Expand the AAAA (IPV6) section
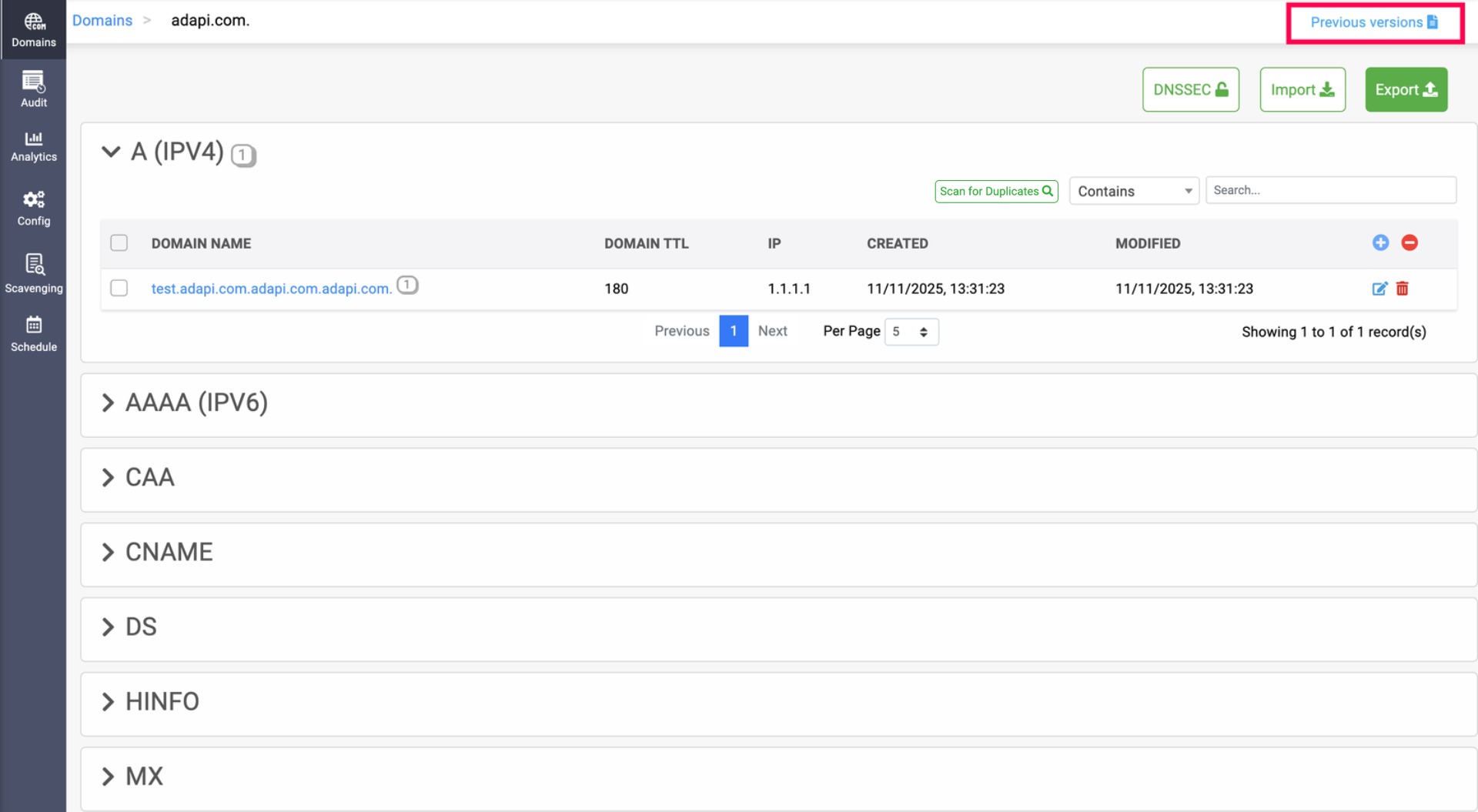This screenshot has height=812, width=1478. 108,403
